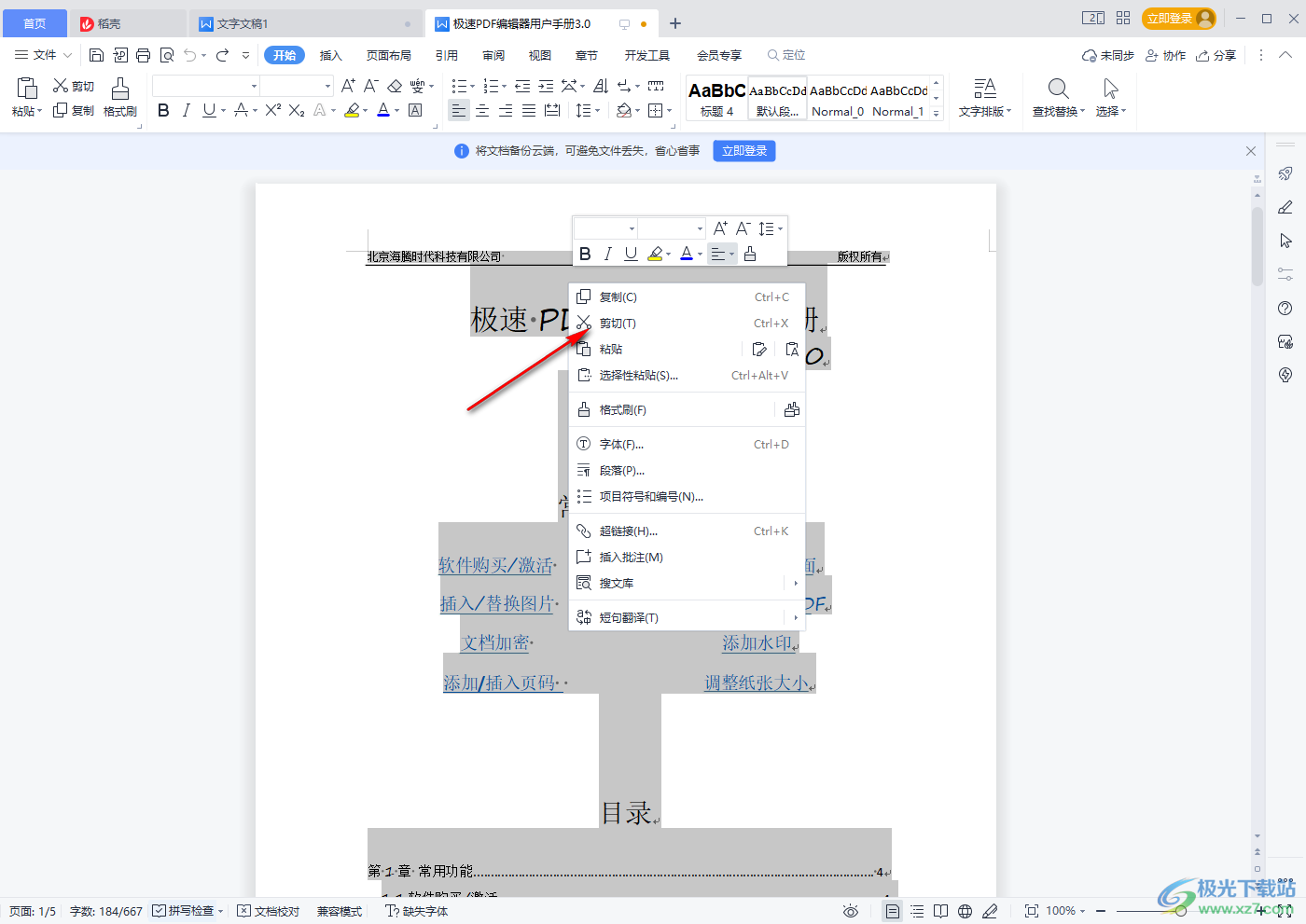
Task: Open the File (文件) menu chevron
Action: [67, 56]
